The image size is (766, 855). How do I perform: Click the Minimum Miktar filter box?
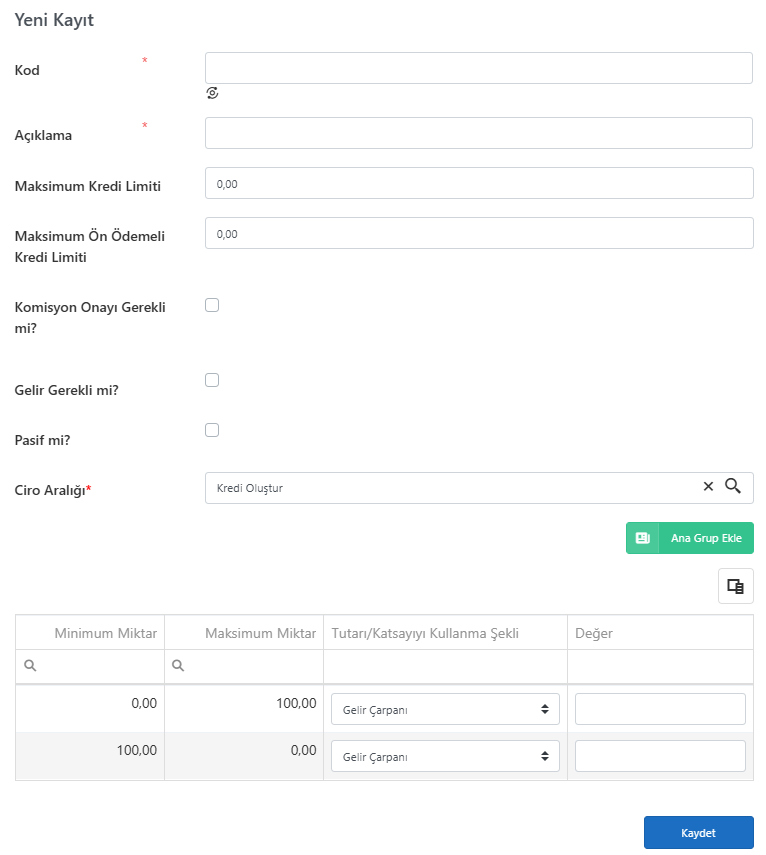click(90, 666)
